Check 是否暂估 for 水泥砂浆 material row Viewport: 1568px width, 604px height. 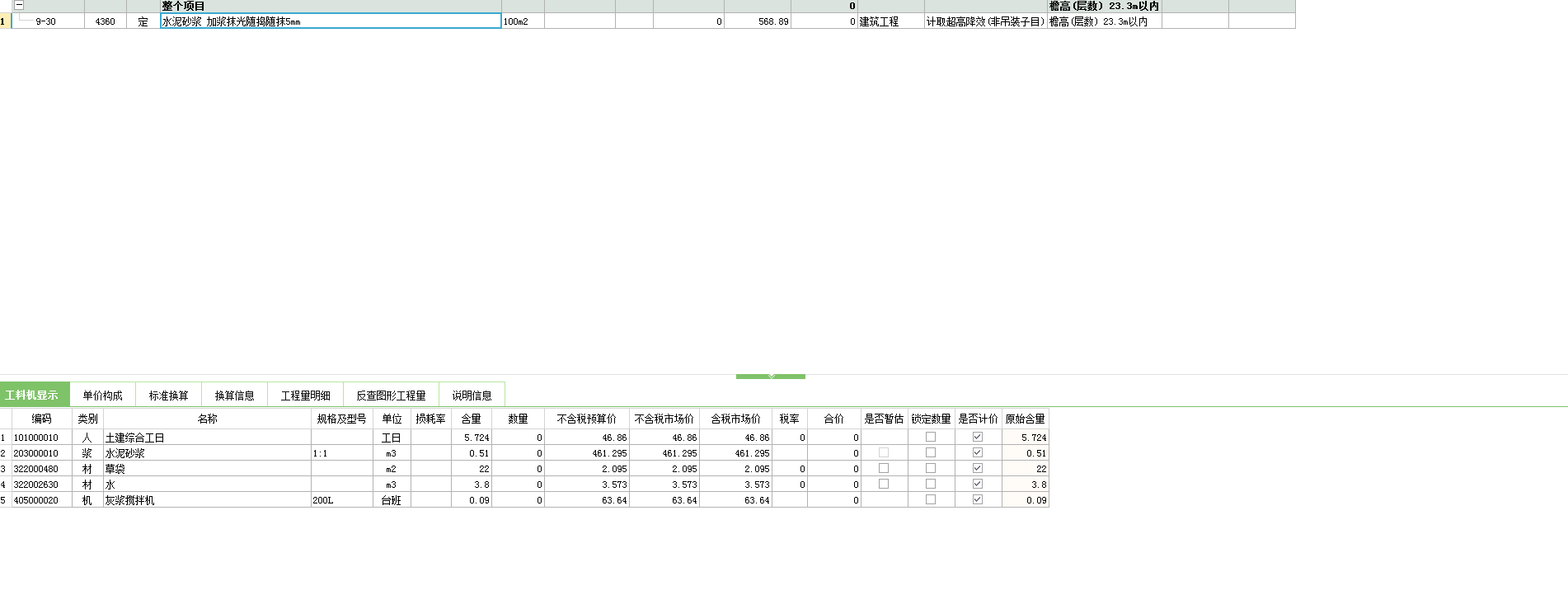[884, 452]
